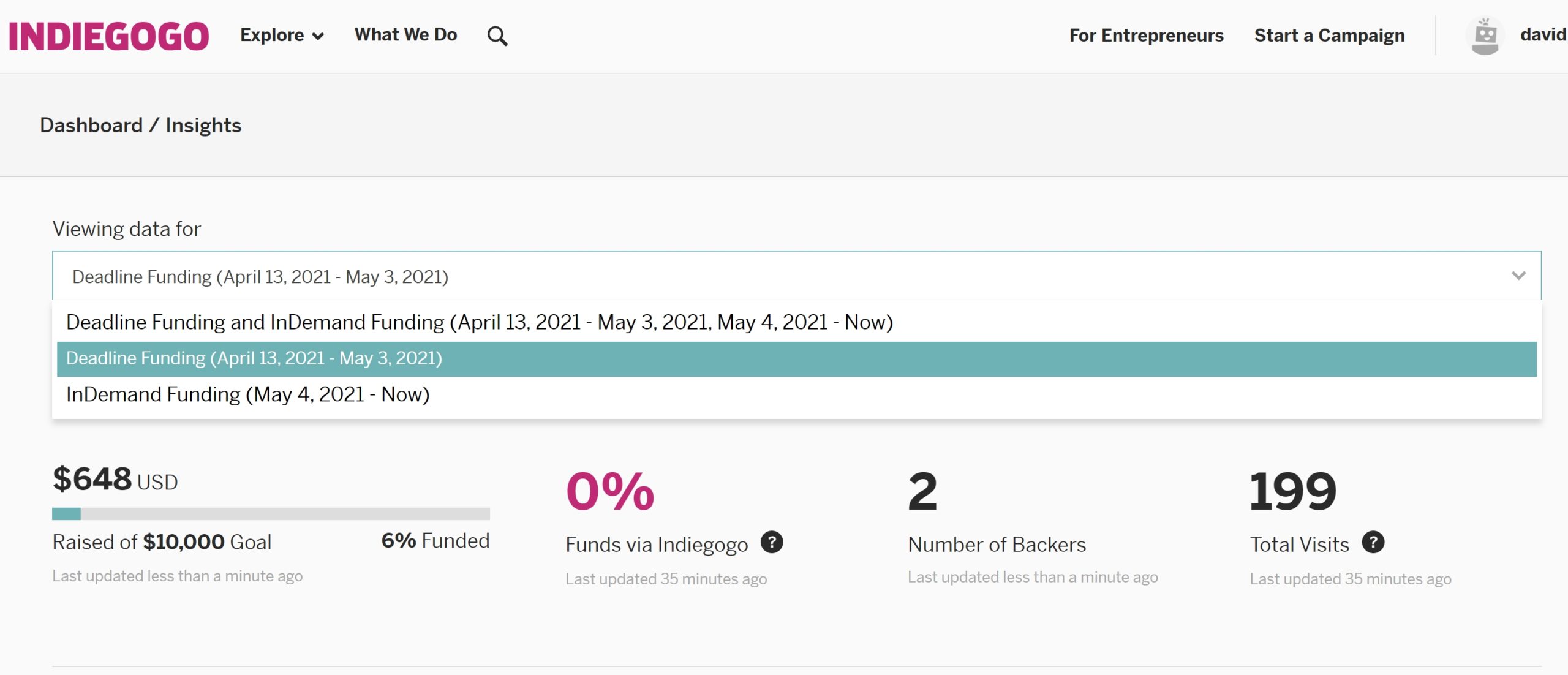Click the backers count 2
Screen dimensions: 1568x675
pos(922,491)
